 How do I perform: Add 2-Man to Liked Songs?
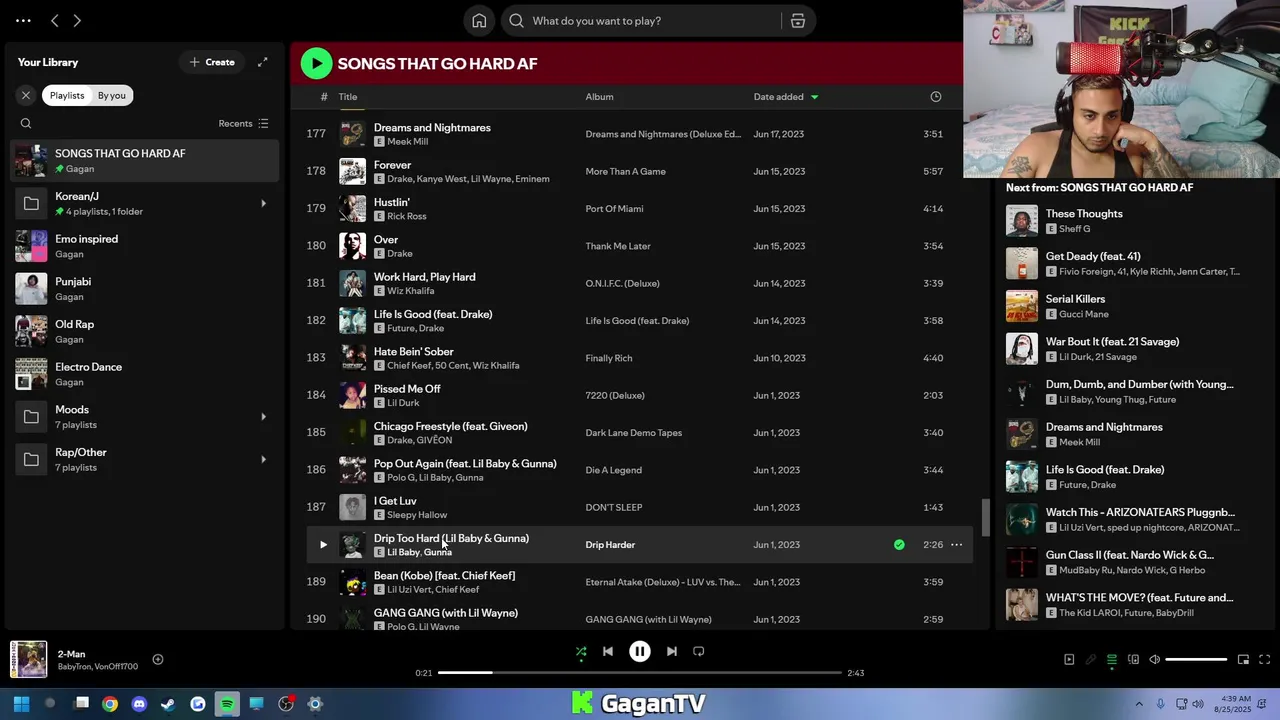(158, 659)
